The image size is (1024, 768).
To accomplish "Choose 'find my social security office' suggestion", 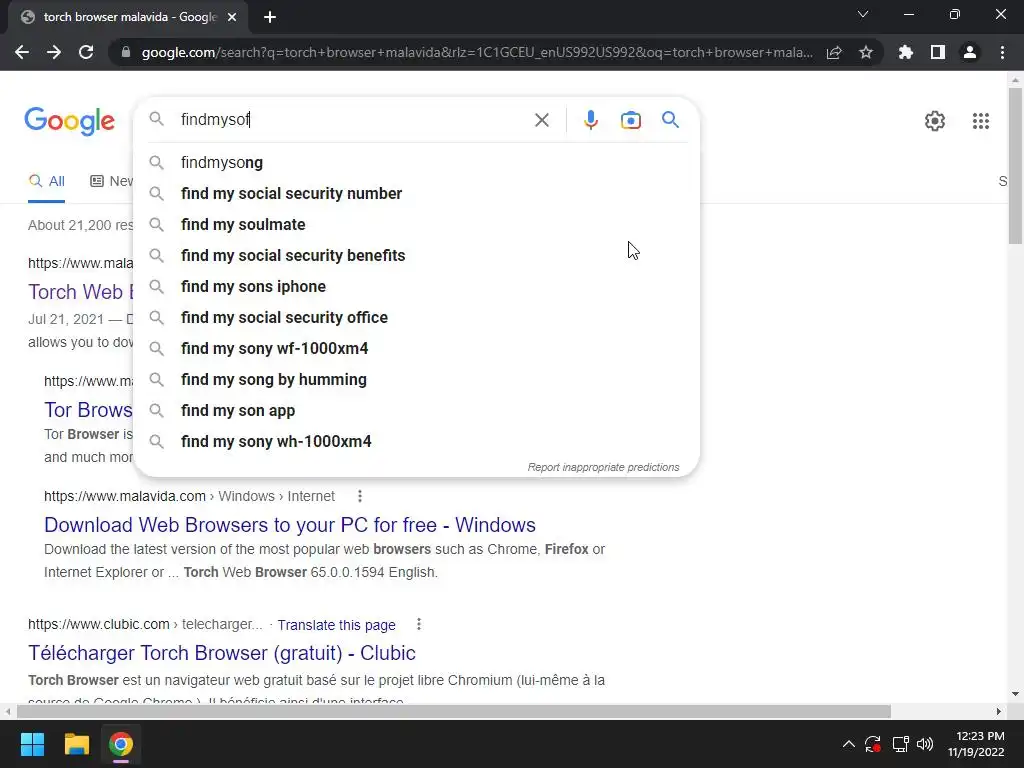I will point(417,317).
